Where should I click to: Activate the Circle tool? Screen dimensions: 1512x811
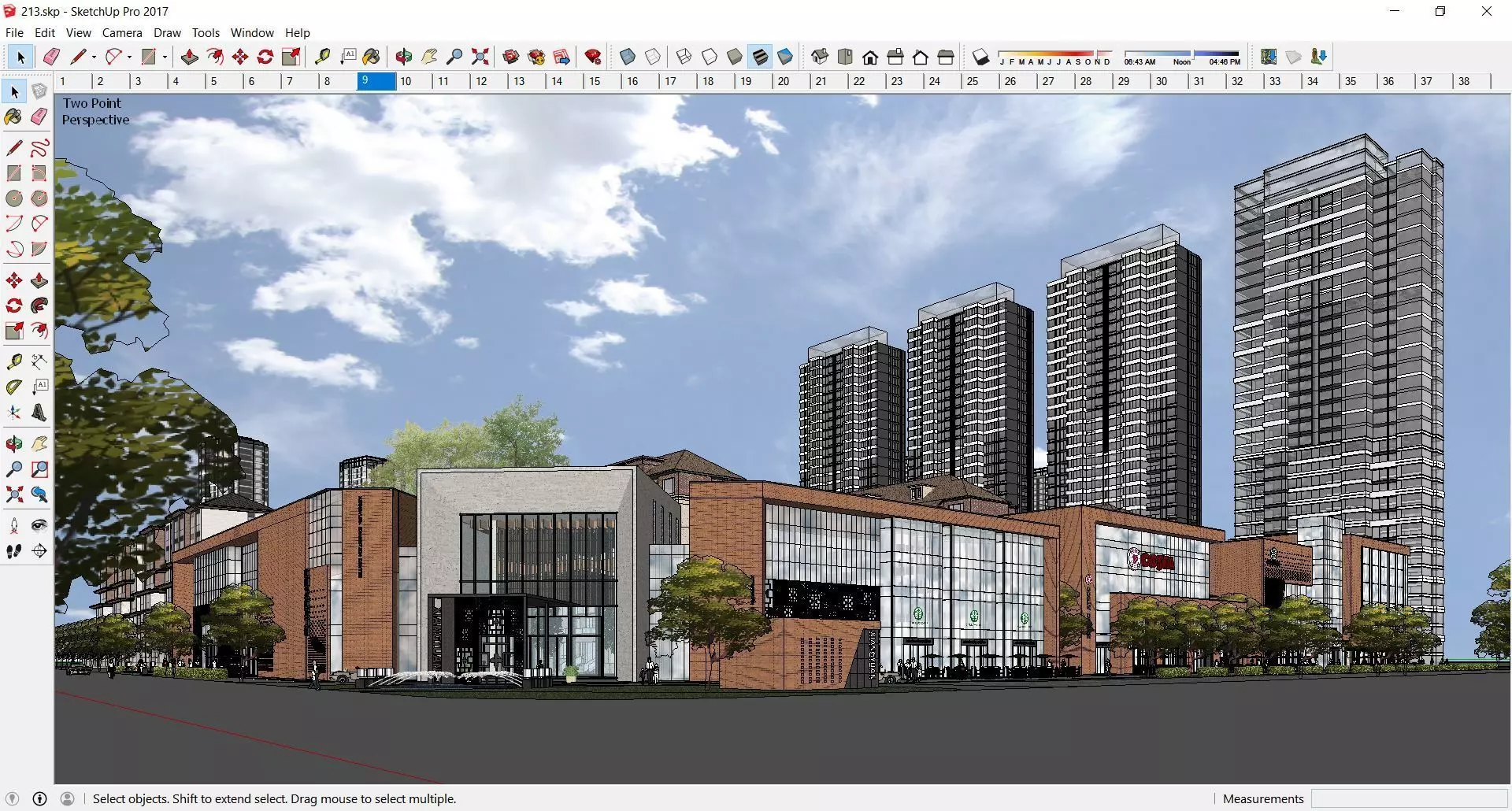coord(14,198)
